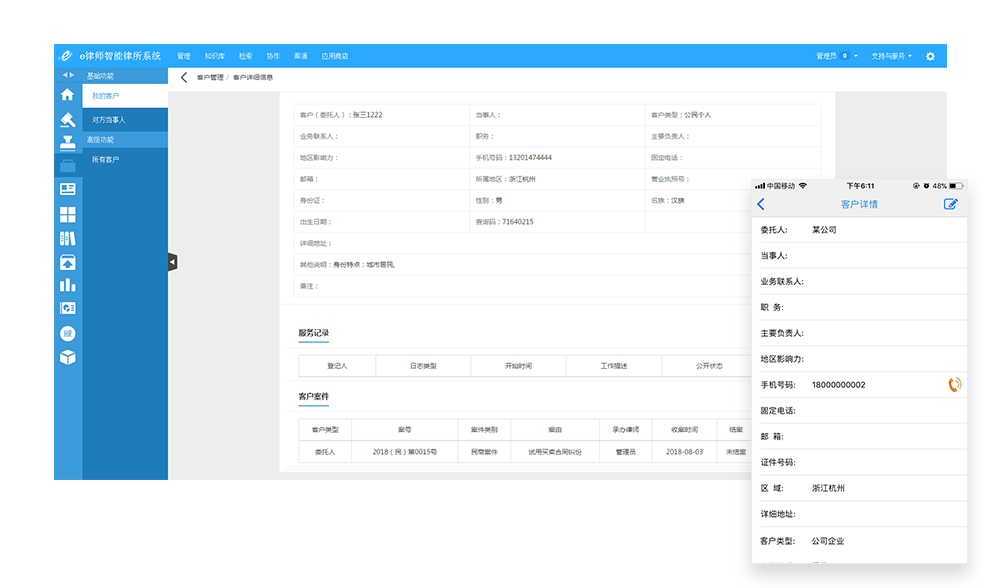
Task: Tap the edit pencil icon on mobile
Action: tap(950, 204)
